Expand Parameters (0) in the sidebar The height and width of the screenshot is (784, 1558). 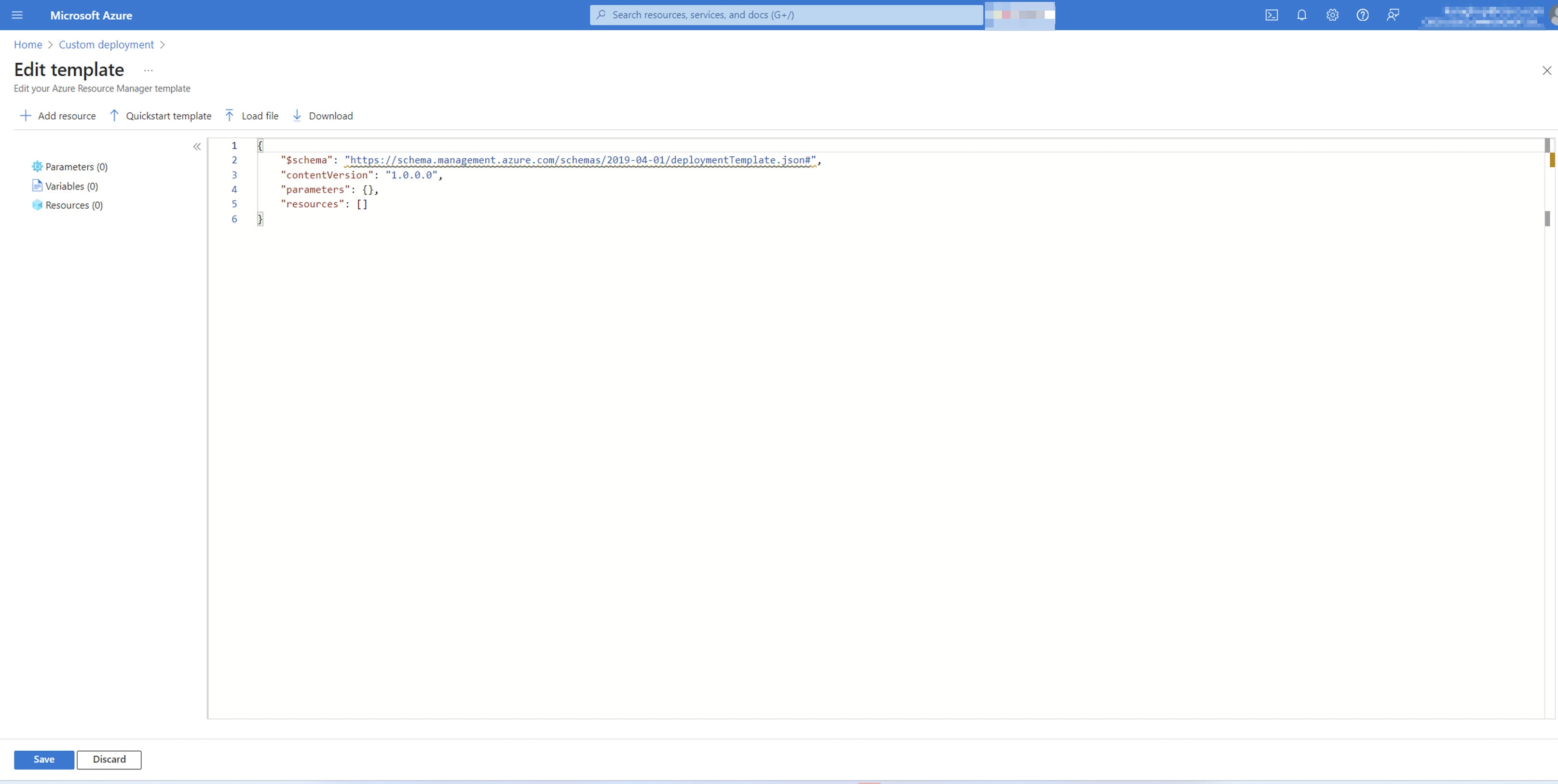(76, 166)
